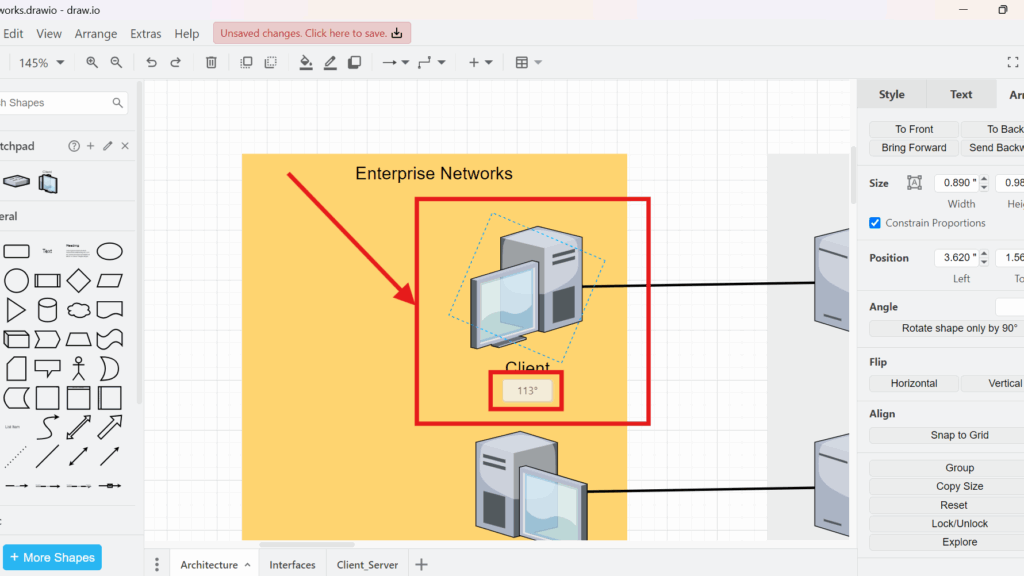This screenshot has height=576, width=1024.
Task: Switch to the Text tab
Action: (x=961, y=94)
